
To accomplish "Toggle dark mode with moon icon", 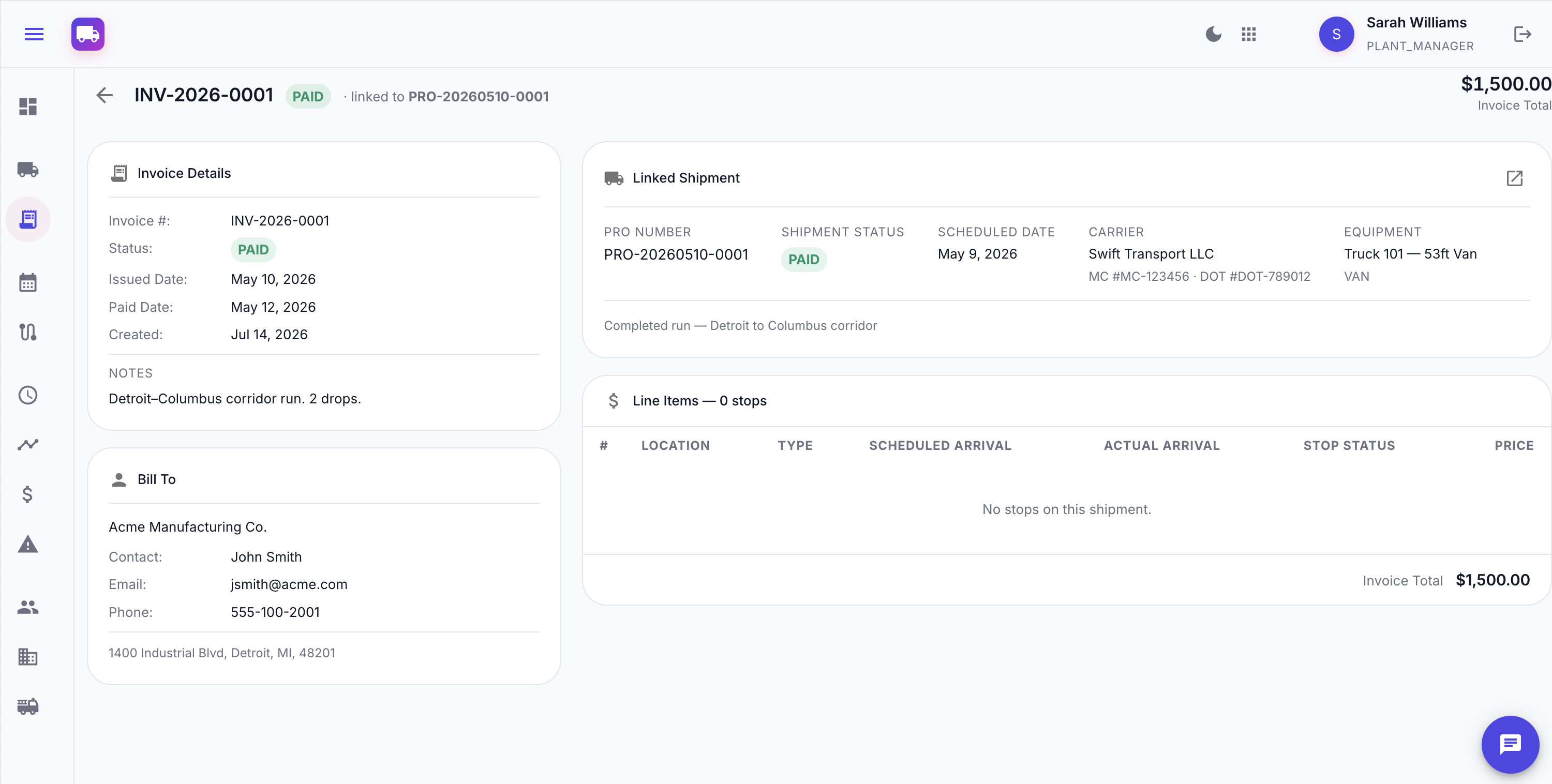I will point(1213,34).
